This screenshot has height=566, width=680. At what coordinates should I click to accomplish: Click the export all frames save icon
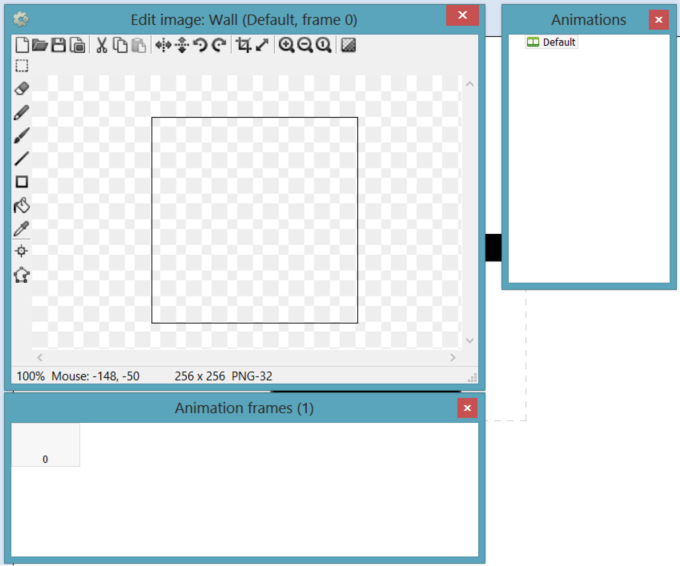pos(78,45)
